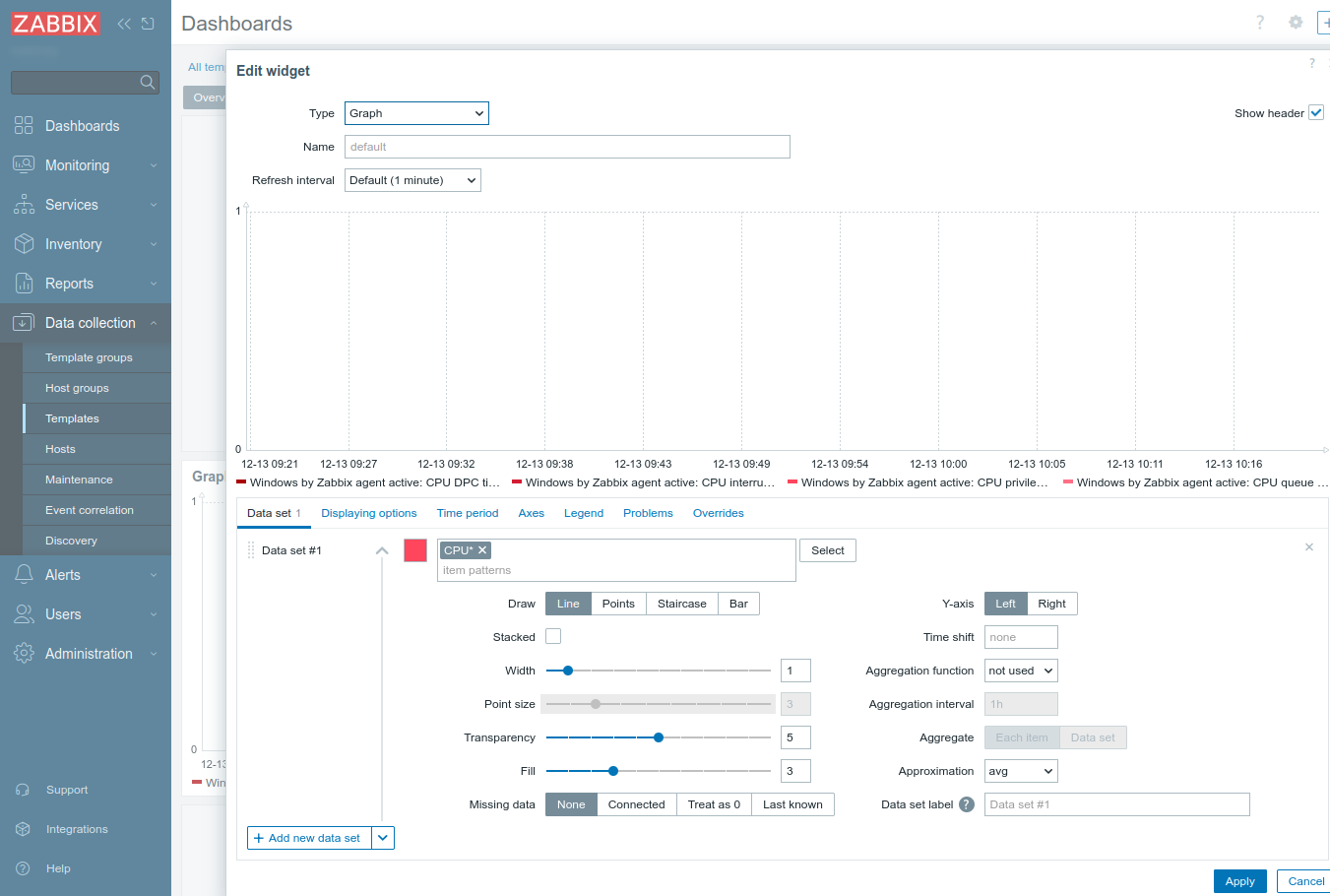Viewport: 1330px width, 896px height.
Task: Click the Select button for items
Action: tap(827, 550)
